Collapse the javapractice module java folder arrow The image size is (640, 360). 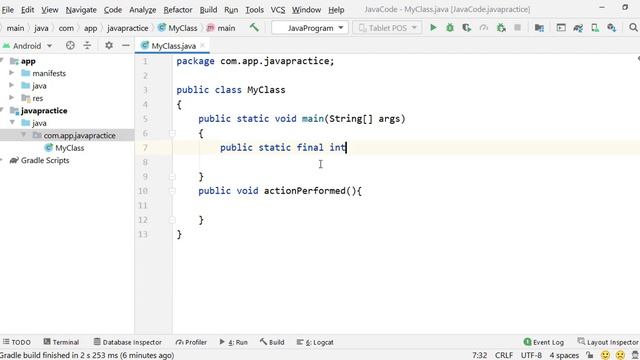[12, 122]
